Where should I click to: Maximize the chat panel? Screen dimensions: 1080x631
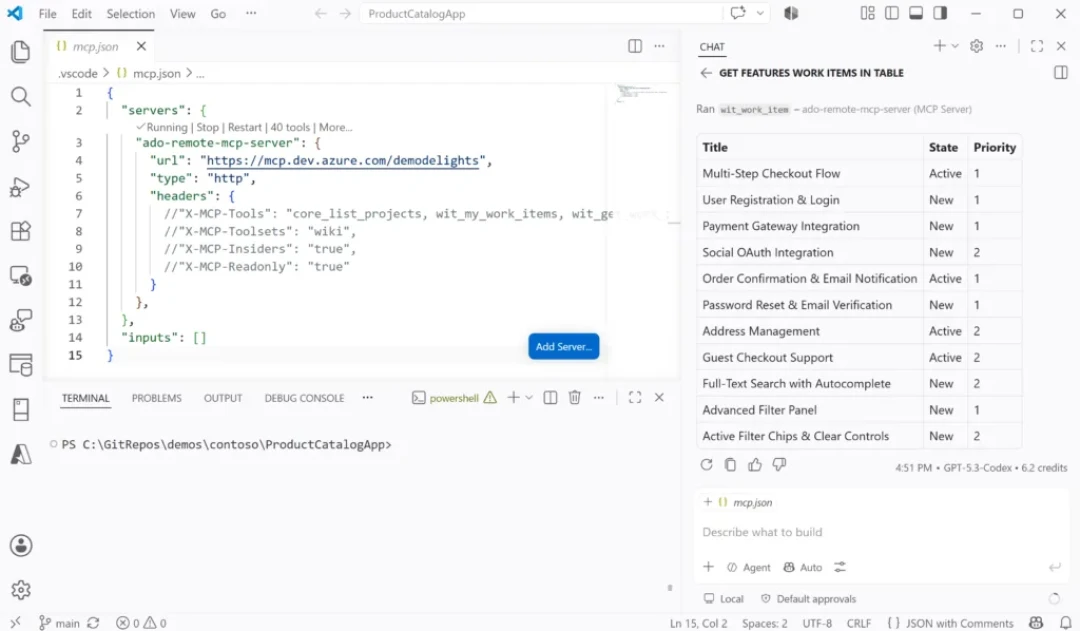click(1037, 46)
